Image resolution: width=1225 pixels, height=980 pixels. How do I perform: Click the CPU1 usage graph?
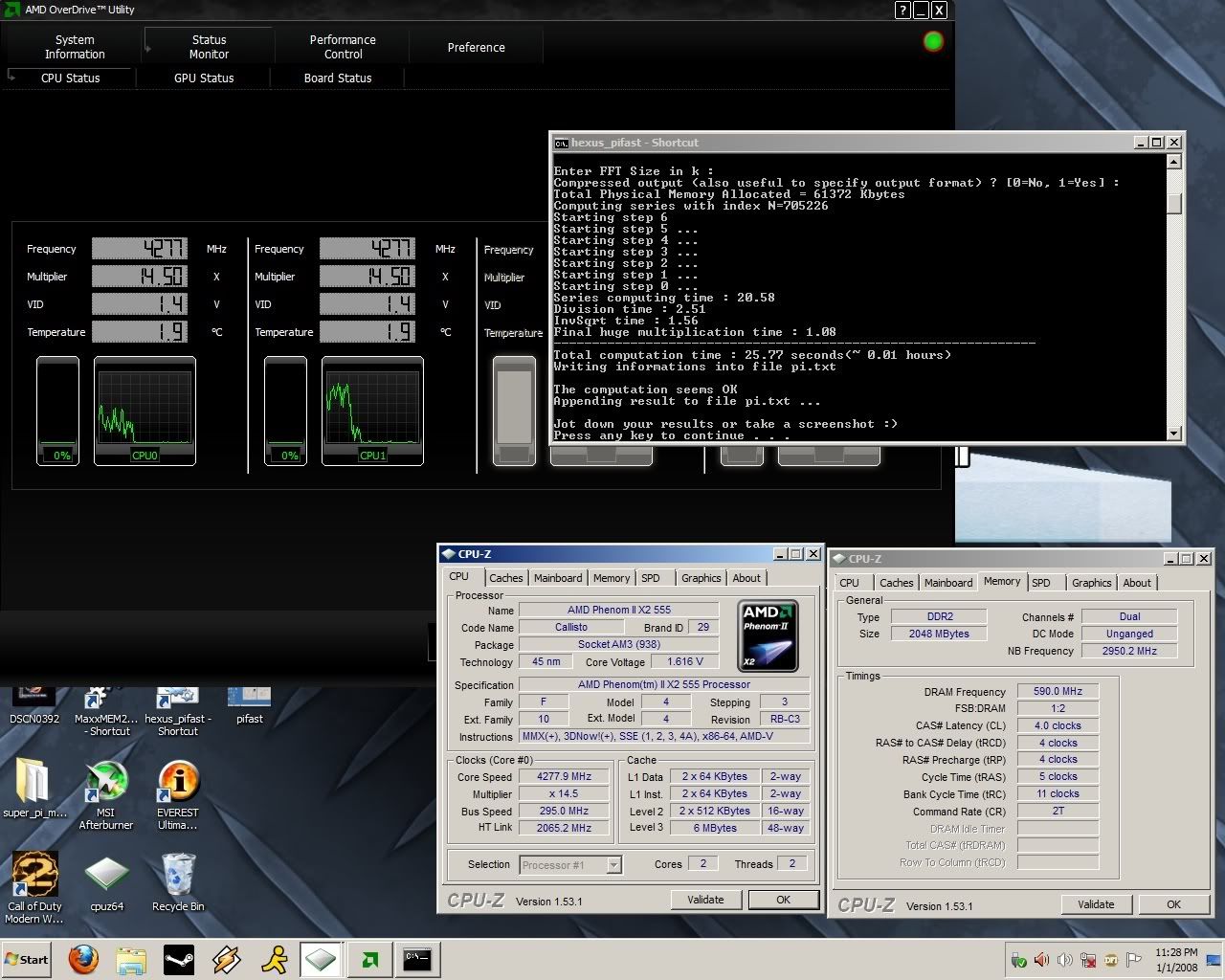(x=372, y=411)
